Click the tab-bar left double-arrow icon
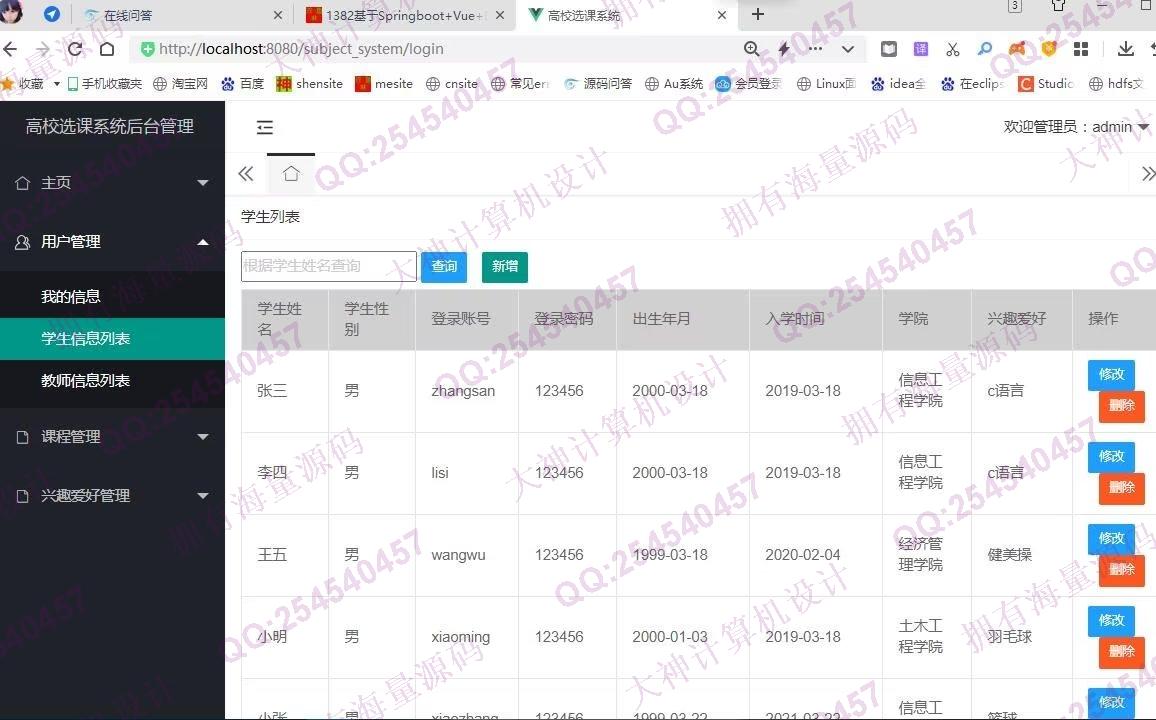The image size is (1156, 720). (x=246, y=174)
